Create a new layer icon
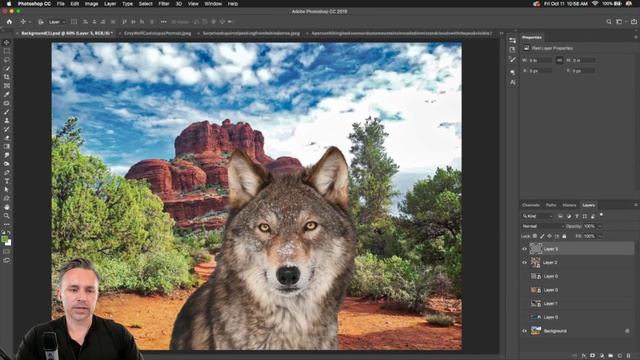Viewport: 640px width, 360px height. (620, 356)
